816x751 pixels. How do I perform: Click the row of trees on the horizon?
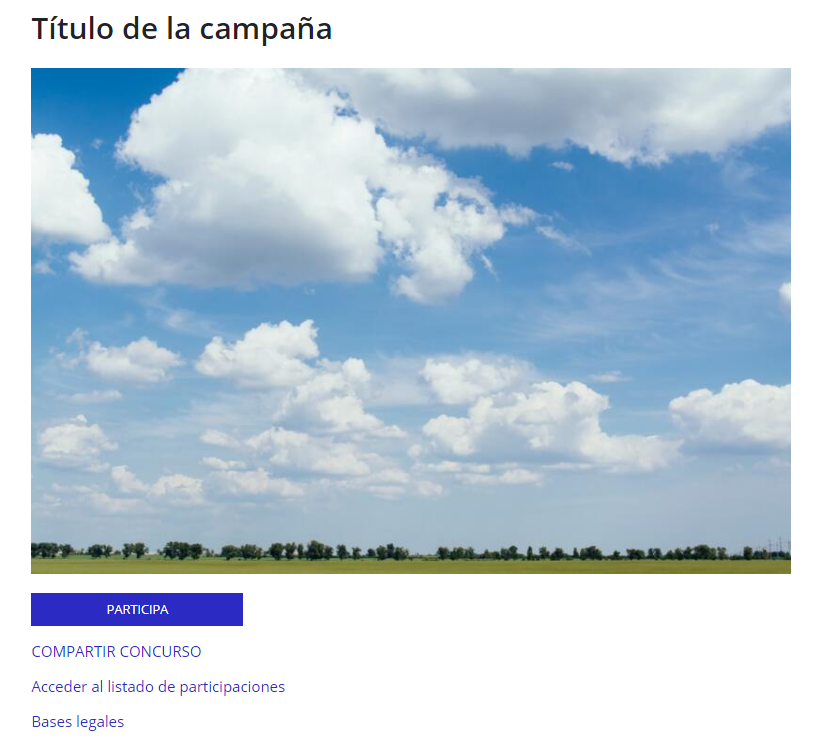click(x=411, y=551)
